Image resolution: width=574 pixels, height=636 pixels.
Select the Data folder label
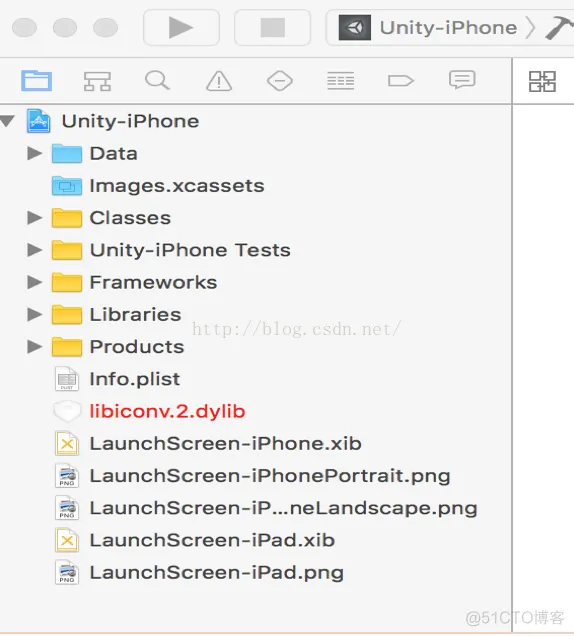point(114,153)
